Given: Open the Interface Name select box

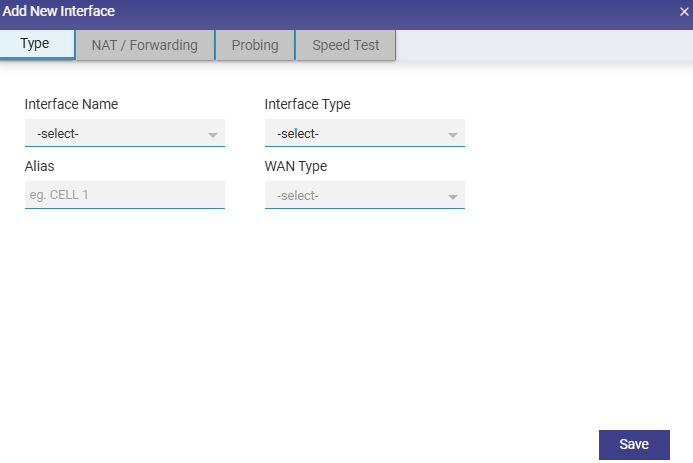Looking at the screenshot, I should tap(116, 133).
